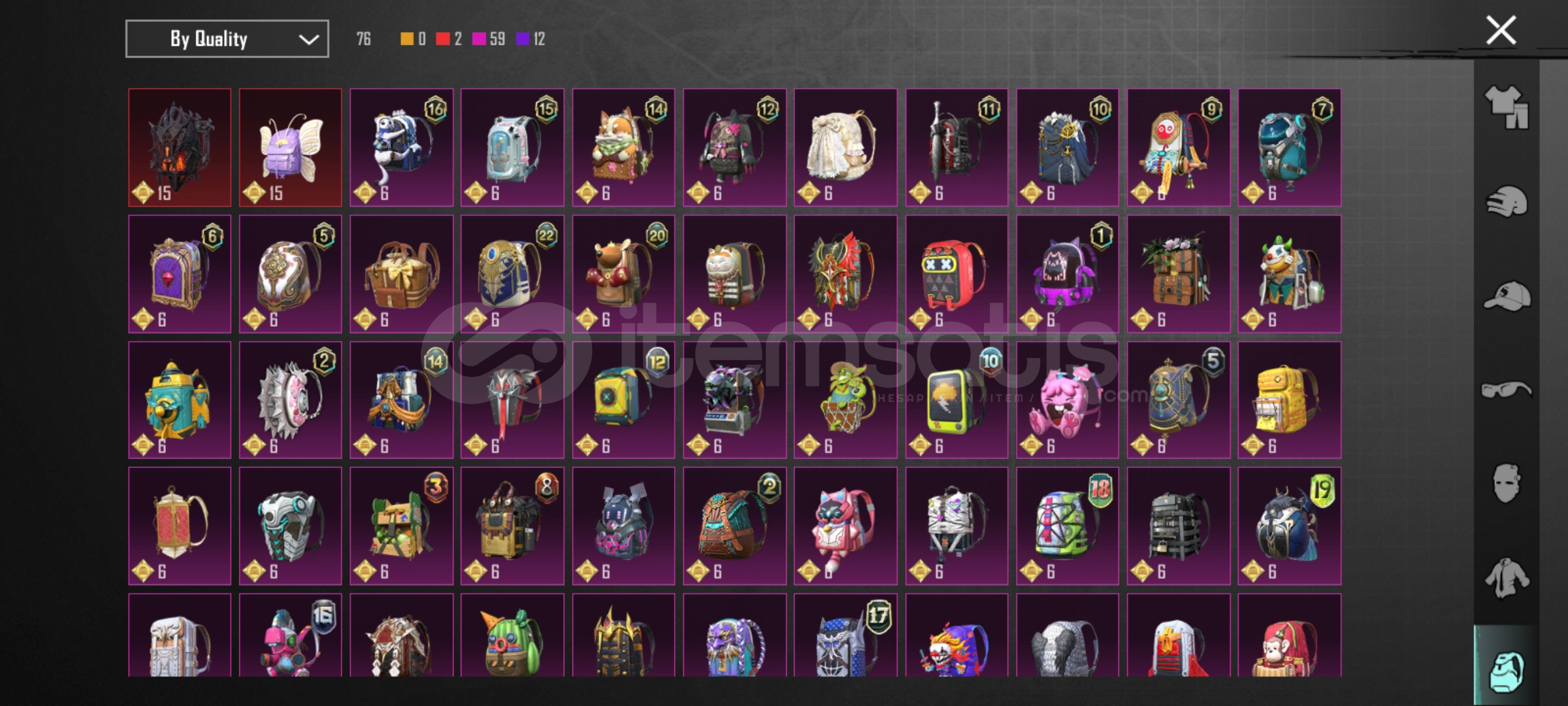Expand sorting options via the chevron arrow
Image resolution: width=1568 pixels, height=706 pixels.
click(x=308, y=40)
